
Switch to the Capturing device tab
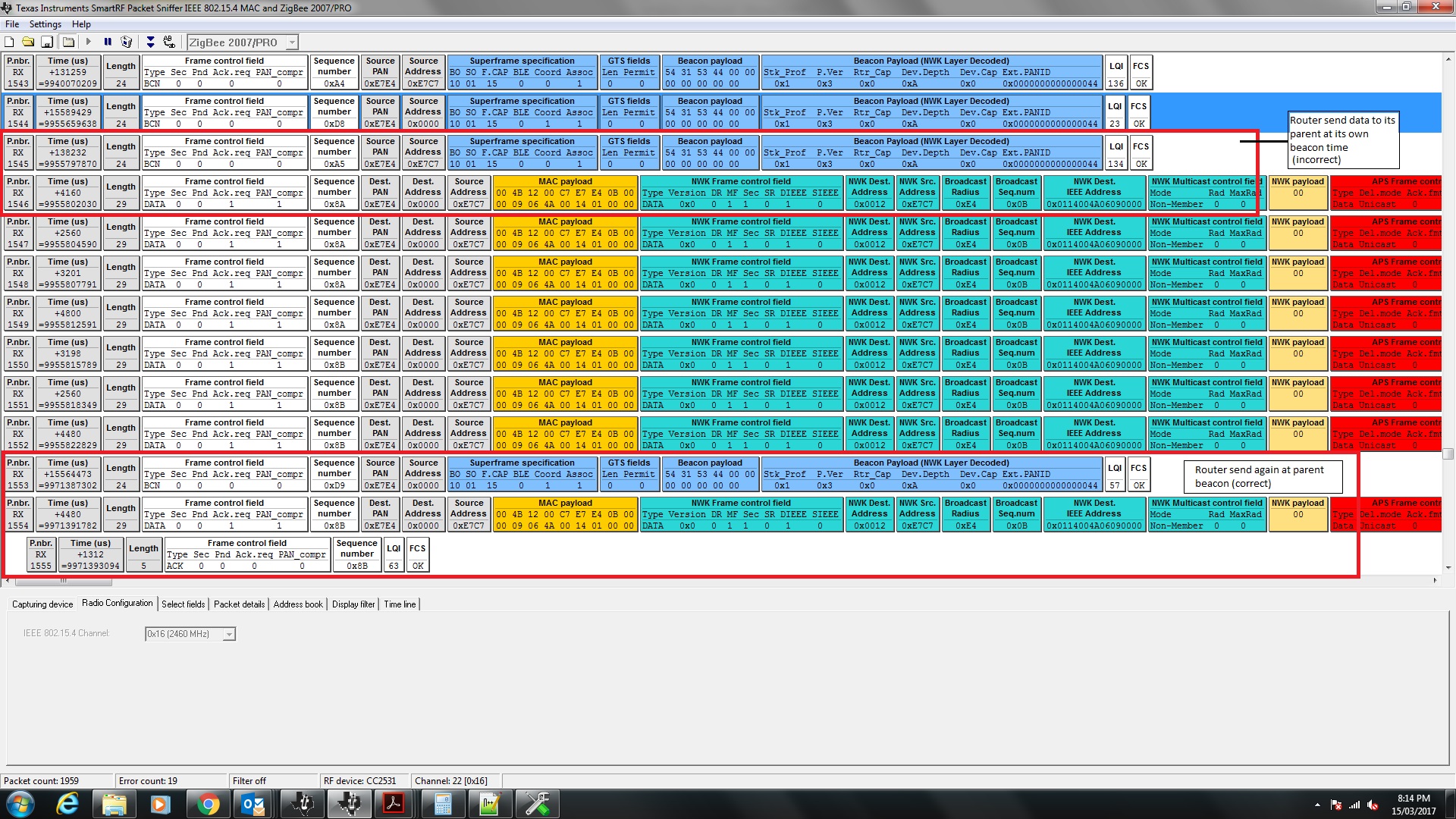[x=42, y=604]
